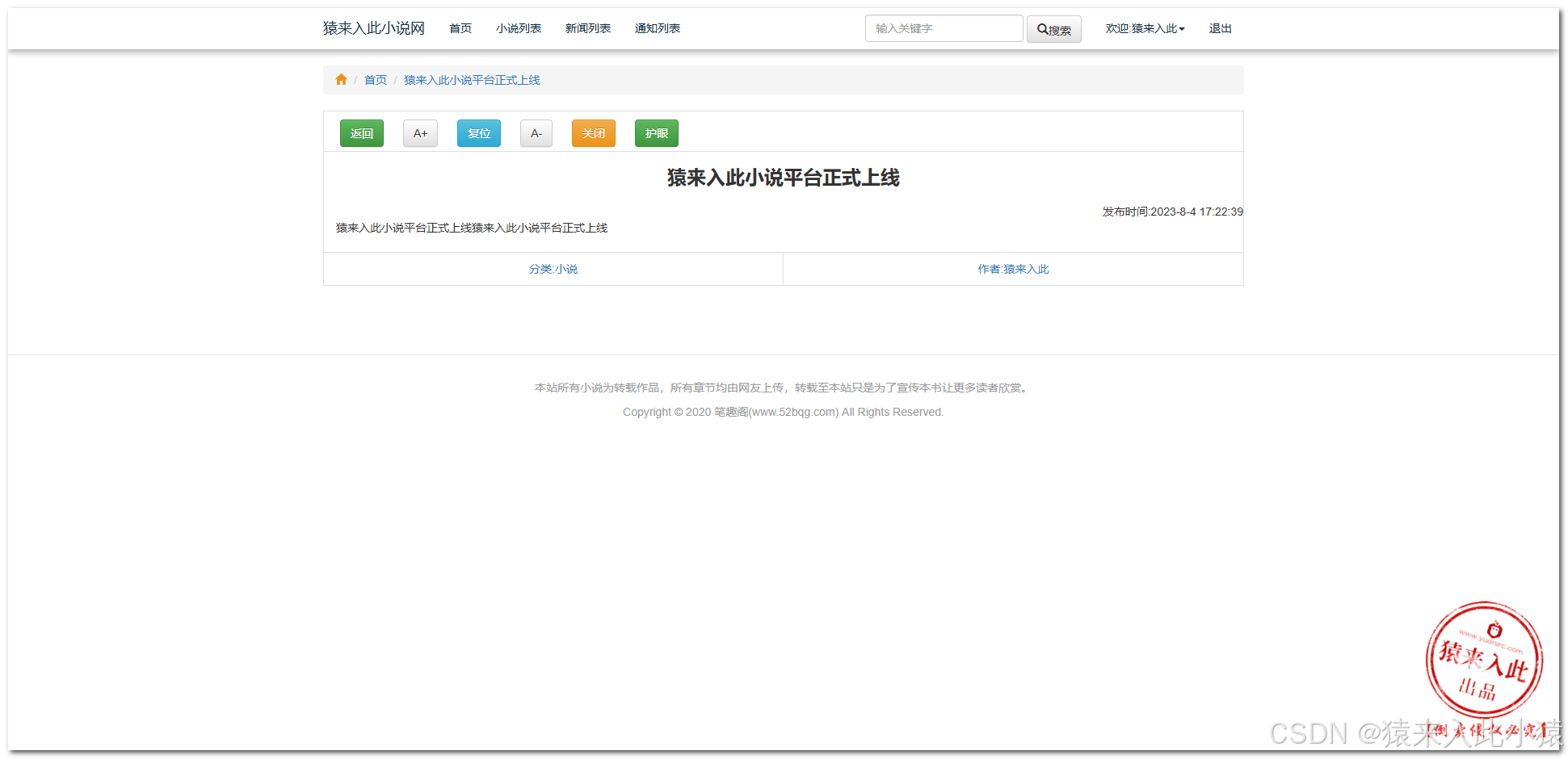This screenshot has width=1568, height=759.
Task: Click the 首页 breadcrumb link
Action: (376, 80)
